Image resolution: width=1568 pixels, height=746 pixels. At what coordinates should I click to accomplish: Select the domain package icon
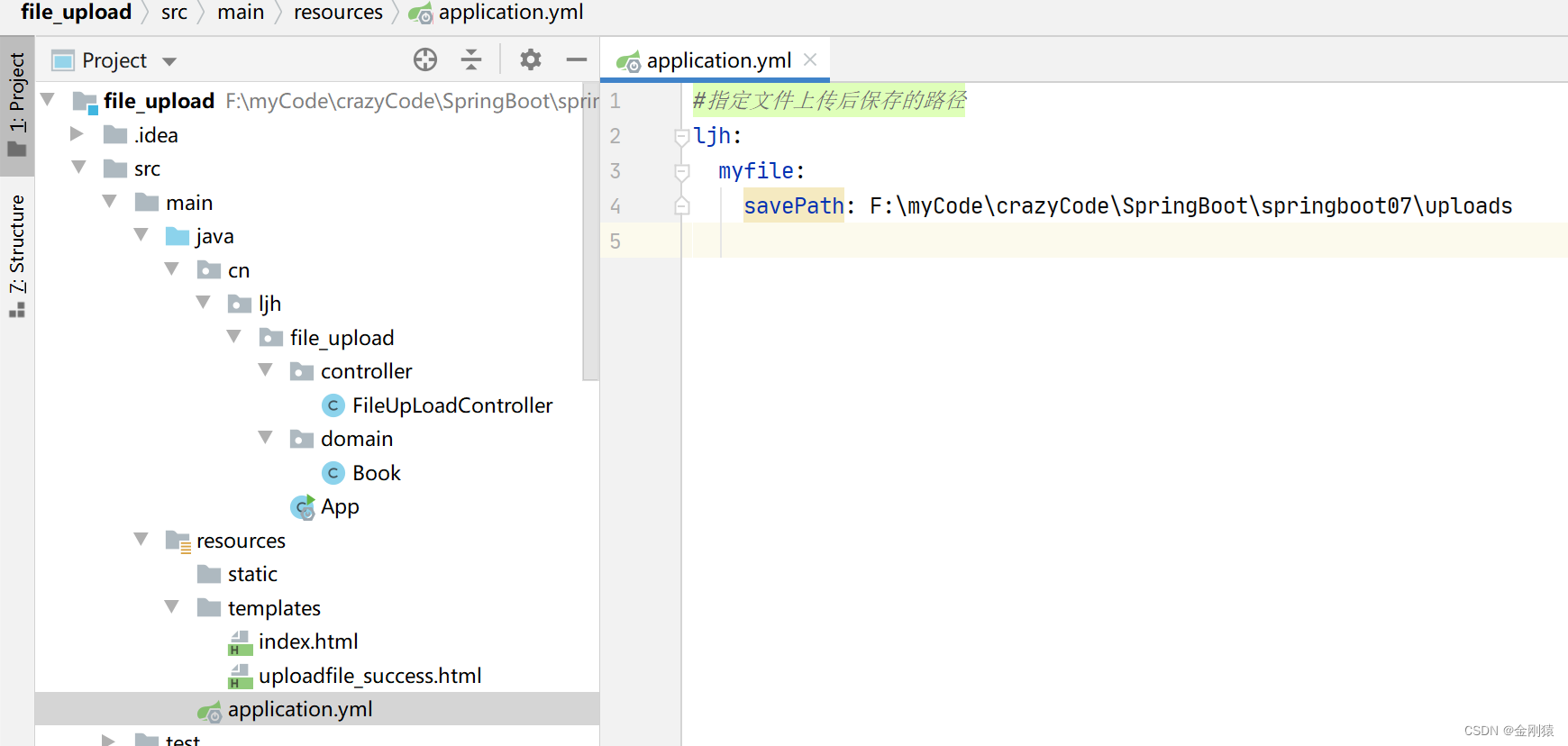tap(302, 439)
